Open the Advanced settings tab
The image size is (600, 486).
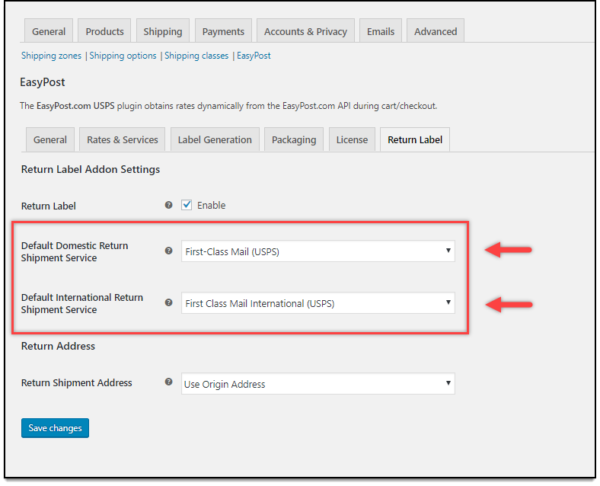(x=435, y=32)
